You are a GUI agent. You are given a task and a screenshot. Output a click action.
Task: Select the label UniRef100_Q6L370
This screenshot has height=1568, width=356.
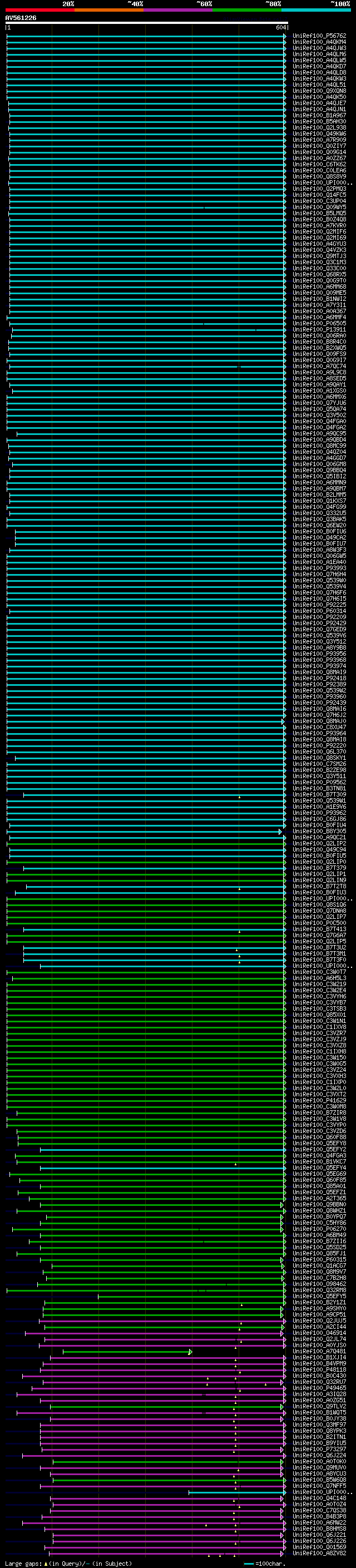coord(319,752)
